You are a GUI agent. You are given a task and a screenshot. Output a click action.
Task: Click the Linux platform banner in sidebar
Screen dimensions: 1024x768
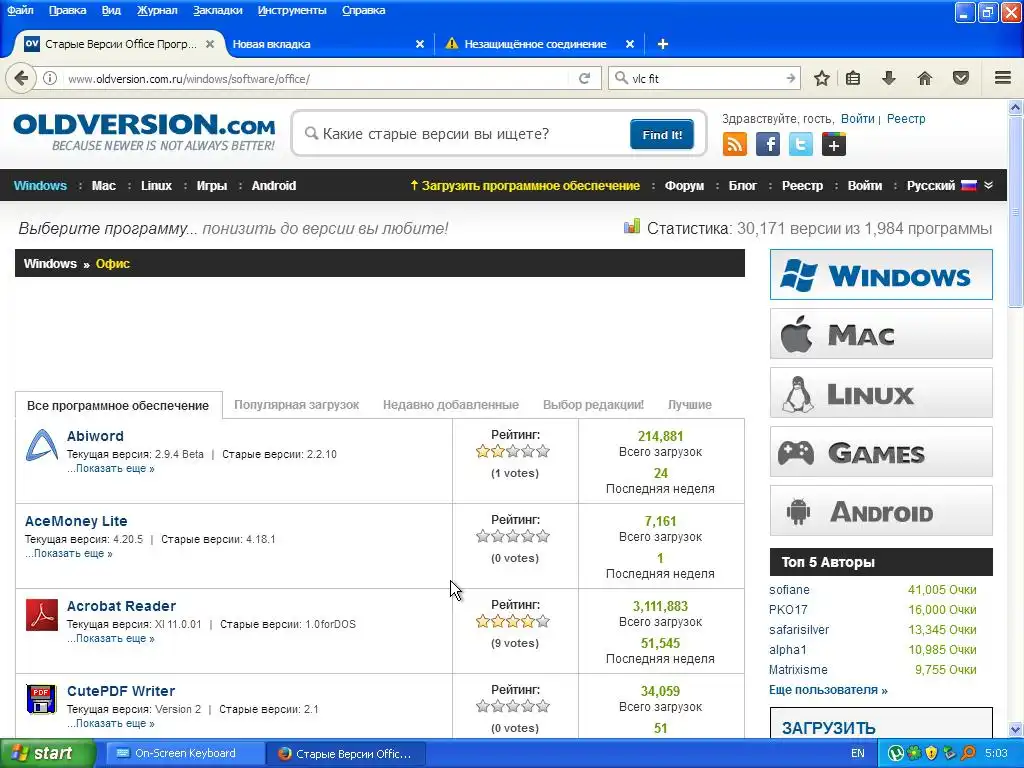click(x=881, y=392)
